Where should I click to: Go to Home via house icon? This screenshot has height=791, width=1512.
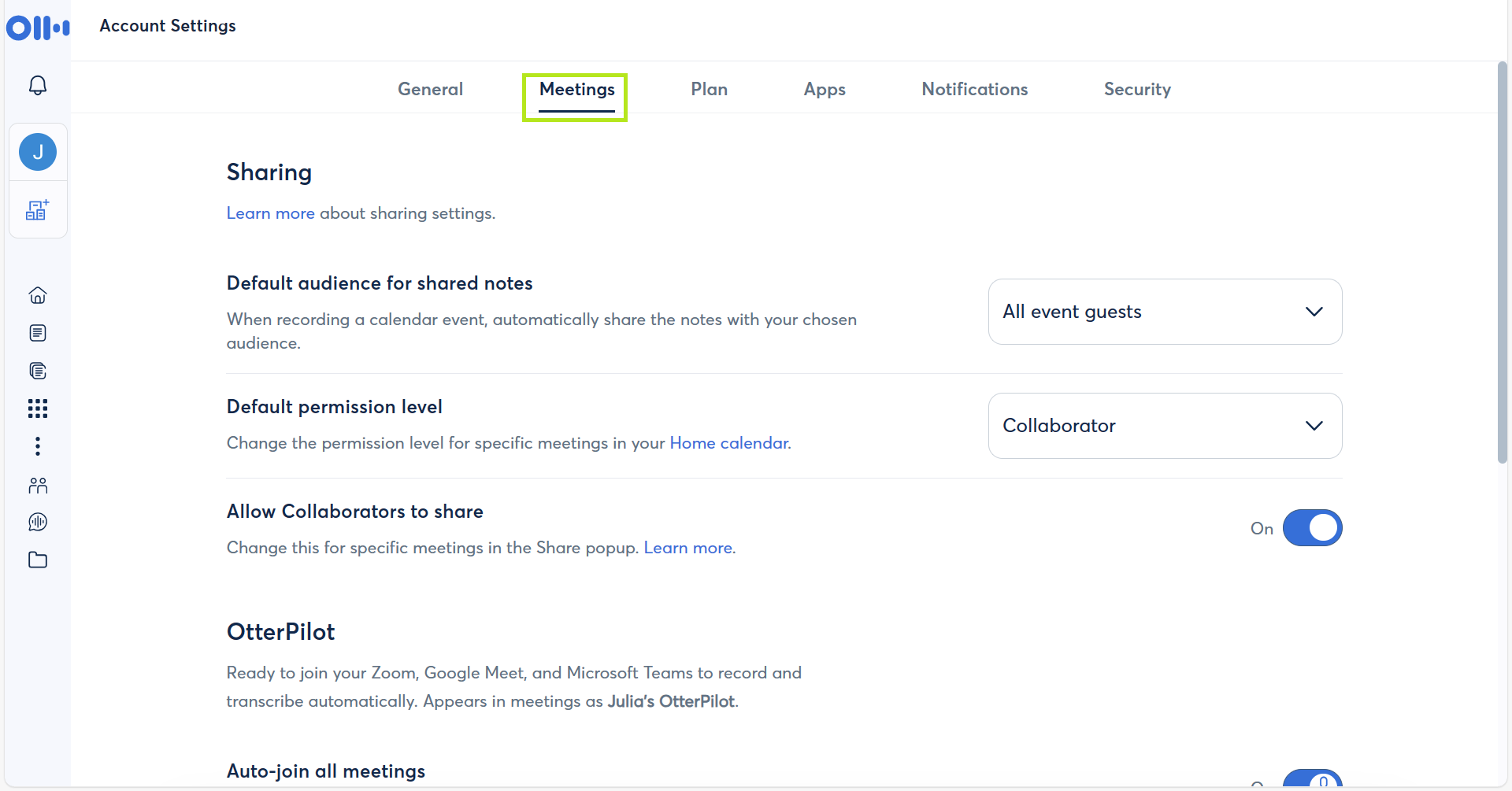(38, 295)
